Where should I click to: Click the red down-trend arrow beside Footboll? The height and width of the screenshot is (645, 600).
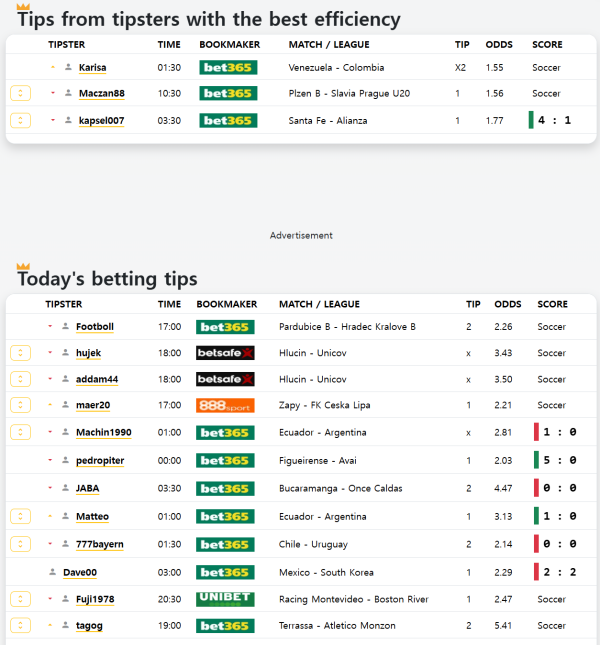point(50,327)
